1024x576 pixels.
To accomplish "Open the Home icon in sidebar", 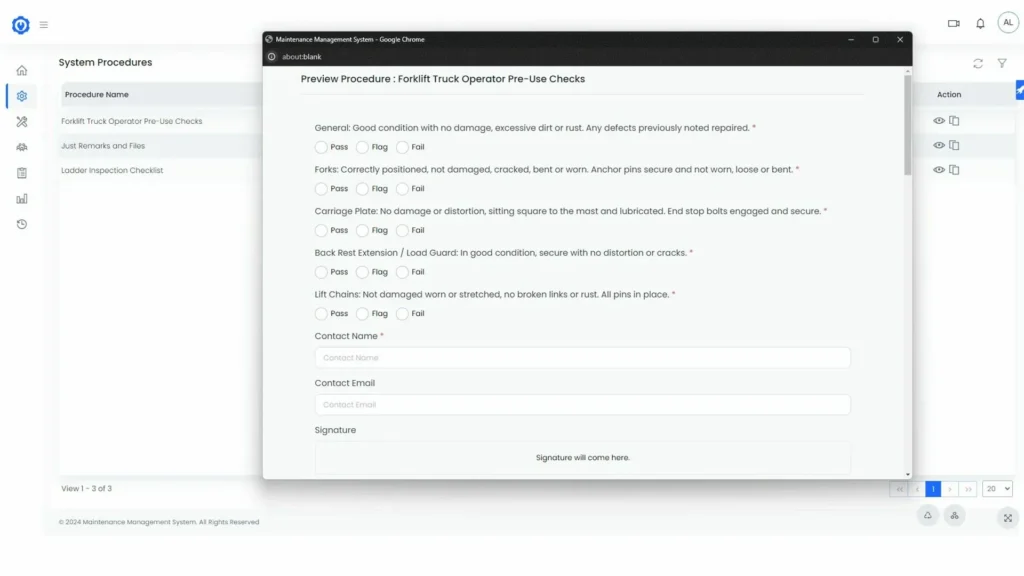I will coord(21,70).
